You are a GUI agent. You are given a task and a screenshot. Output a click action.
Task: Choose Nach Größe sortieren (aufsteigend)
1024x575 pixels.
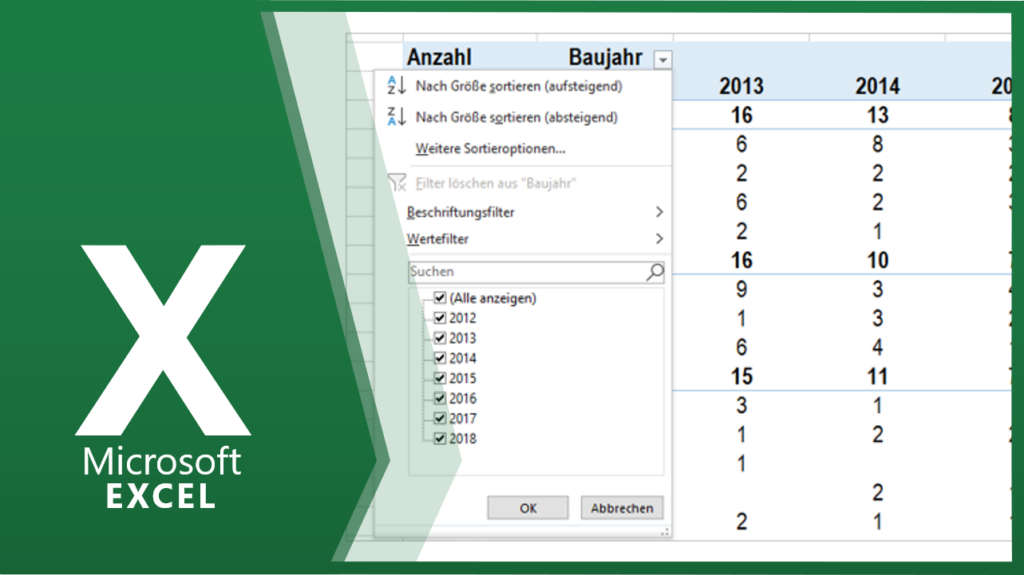pos(519,86)
